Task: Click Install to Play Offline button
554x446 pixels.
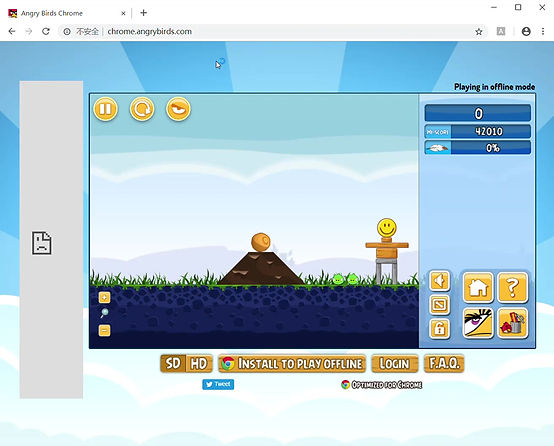Action: [x=292, y=364]
